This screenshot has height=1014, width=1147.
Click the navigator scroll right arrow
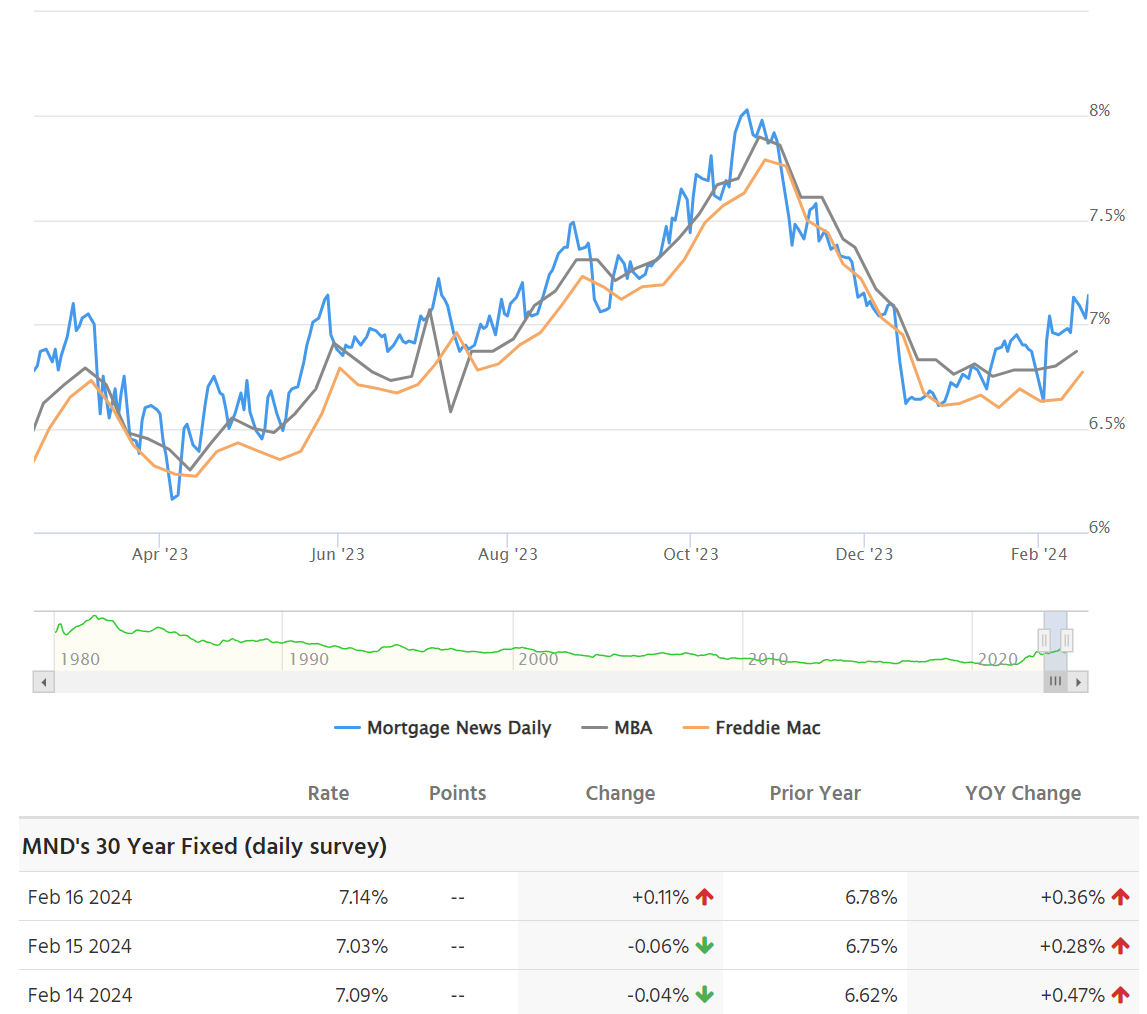(1078, 682)
